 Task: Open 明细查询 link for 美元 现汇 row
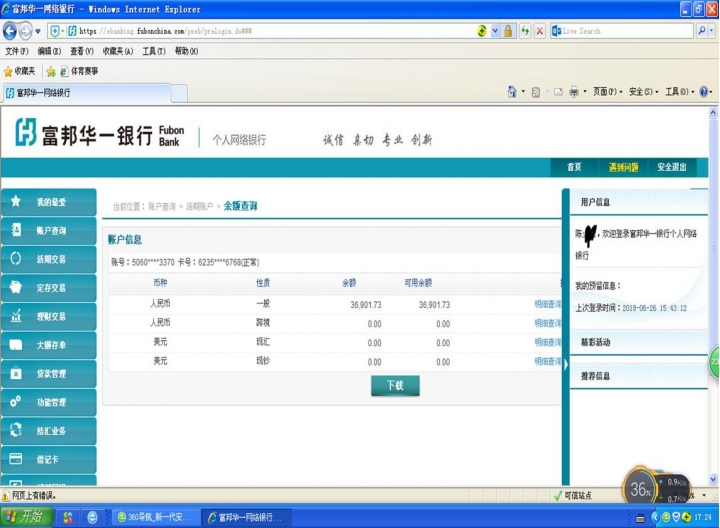click(548, 343)
